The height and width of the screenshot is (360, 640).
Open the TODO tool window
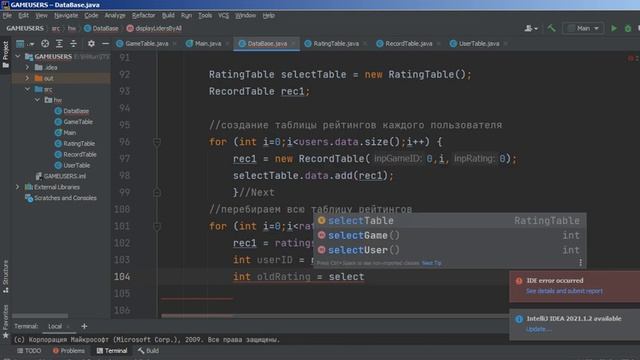pyautogui.click(x=29, y=351)
